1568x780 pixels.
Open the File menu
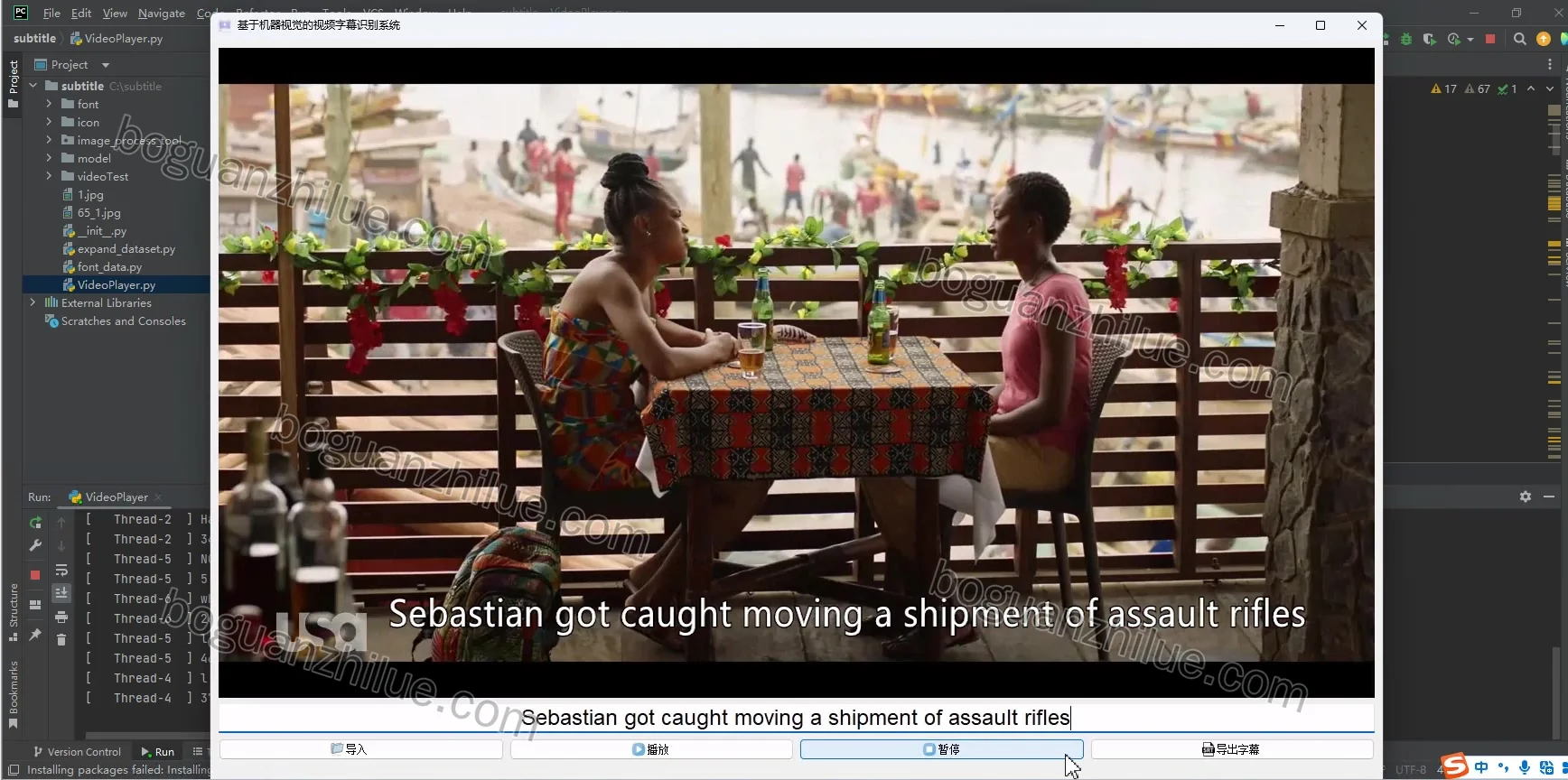(x=51, y=13)
